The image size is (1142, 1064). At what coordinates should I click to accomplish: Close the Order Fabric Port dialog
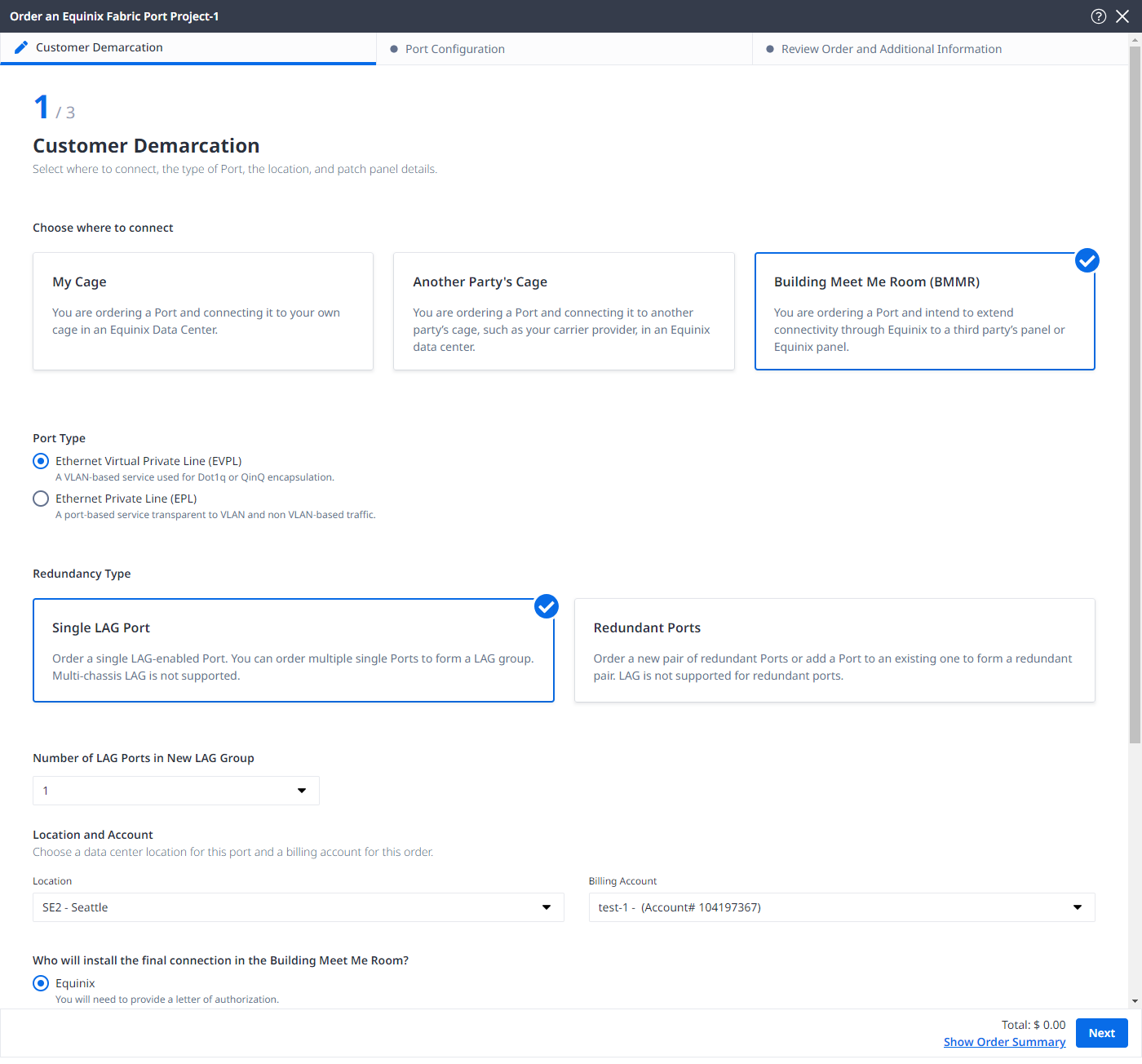tap(1122, 16)
